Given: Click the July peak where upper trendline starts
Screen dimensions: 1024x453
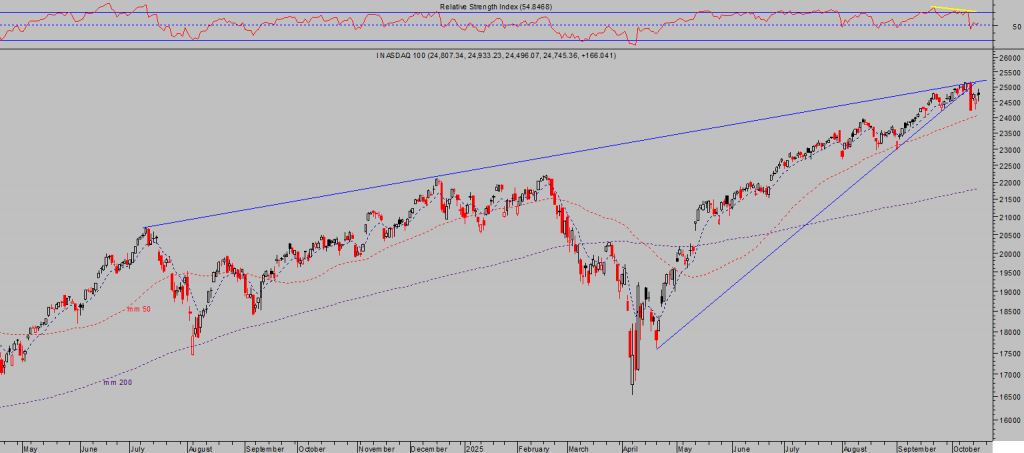Looking at the screenshot, I should (146, 228).
